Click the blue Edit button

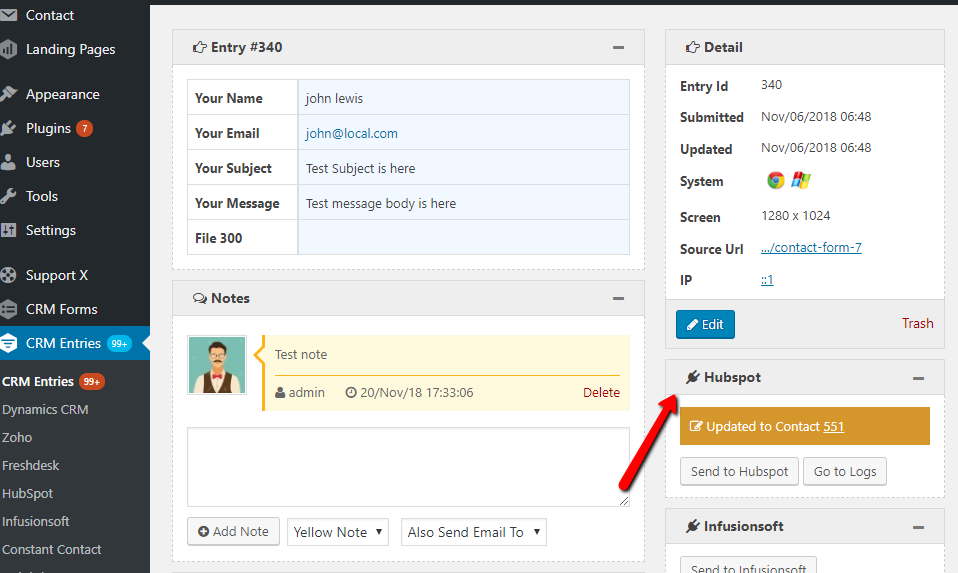(x=705, y=324)
